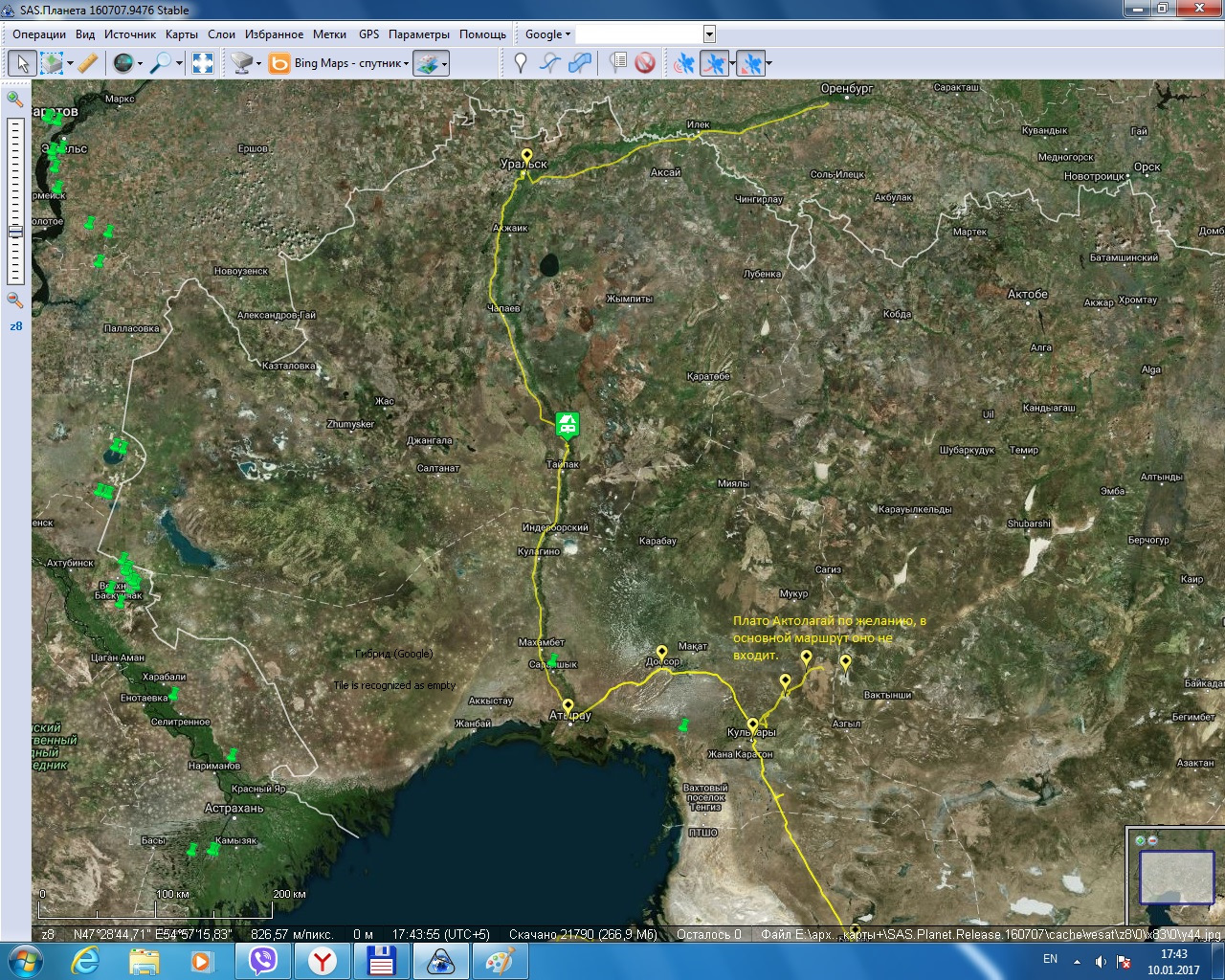Zoom in with the left panel magnifier plus
The width and height of the screenshot is (1225, 980).
pyautogui.click(x=14, y=99)
